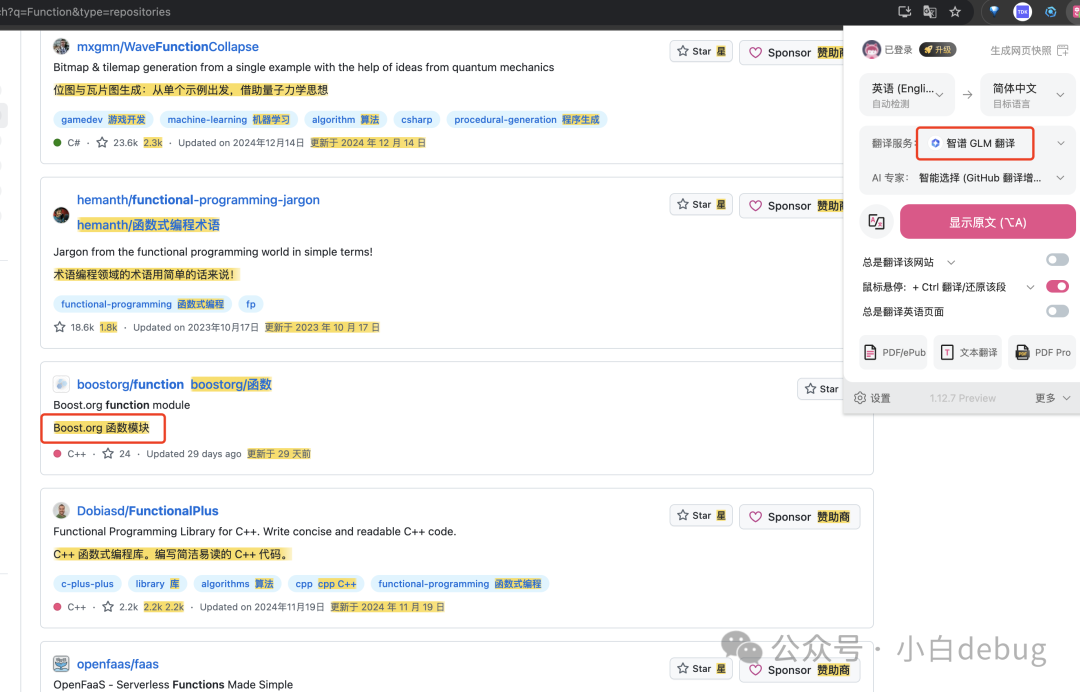The image size is (1080, 692).
Task: Bookmark this page with the star icon
Action: [x=955, y=12]
